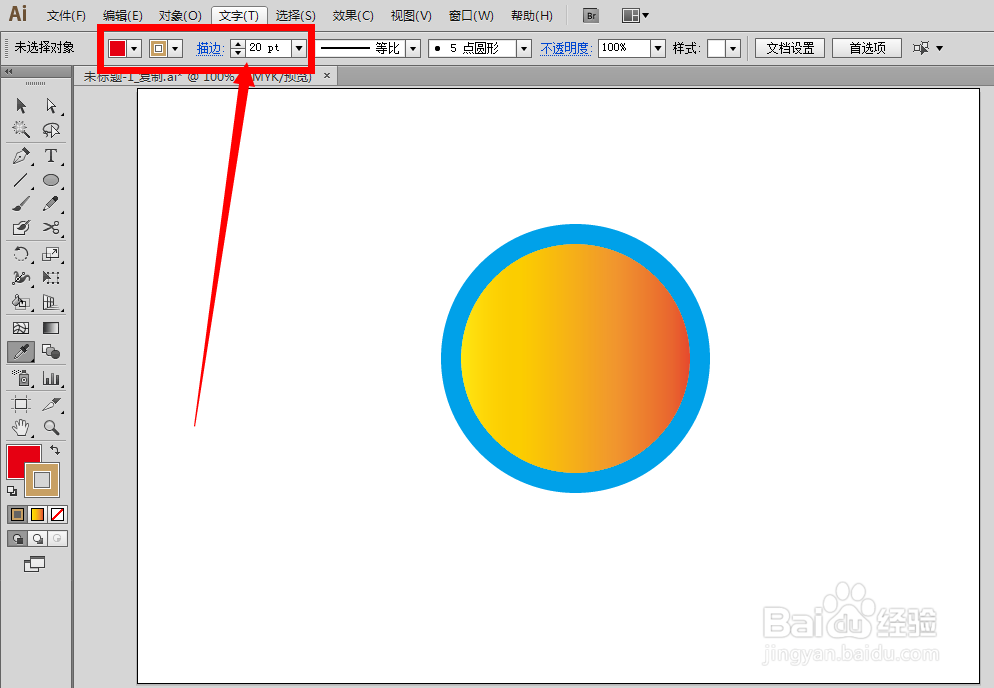
Task: Open brush definition dropdown 5 点圆形
Action: pyautogui.click(x=524, y=48)
